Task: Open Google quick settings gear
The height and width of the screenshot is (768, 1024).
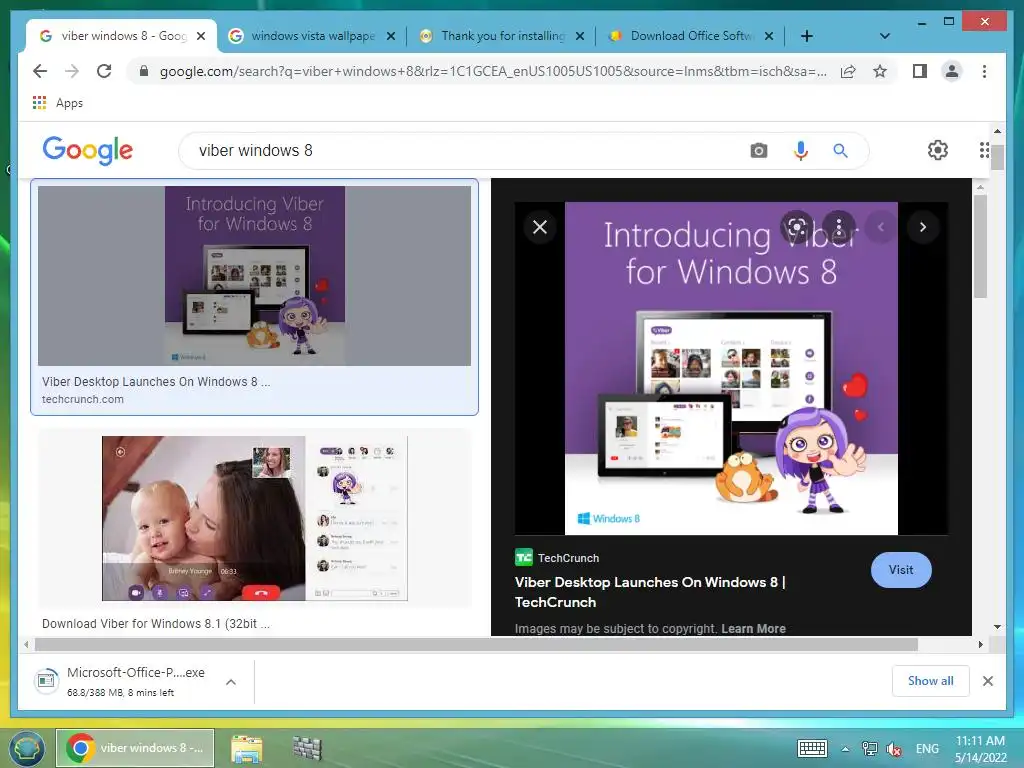Action: coord(938,150)
